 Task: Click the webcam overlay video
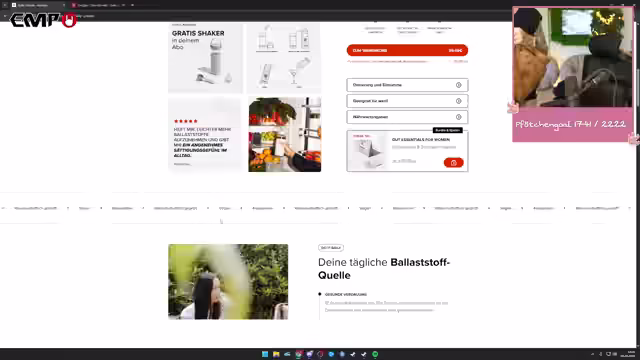pos(572,57)
